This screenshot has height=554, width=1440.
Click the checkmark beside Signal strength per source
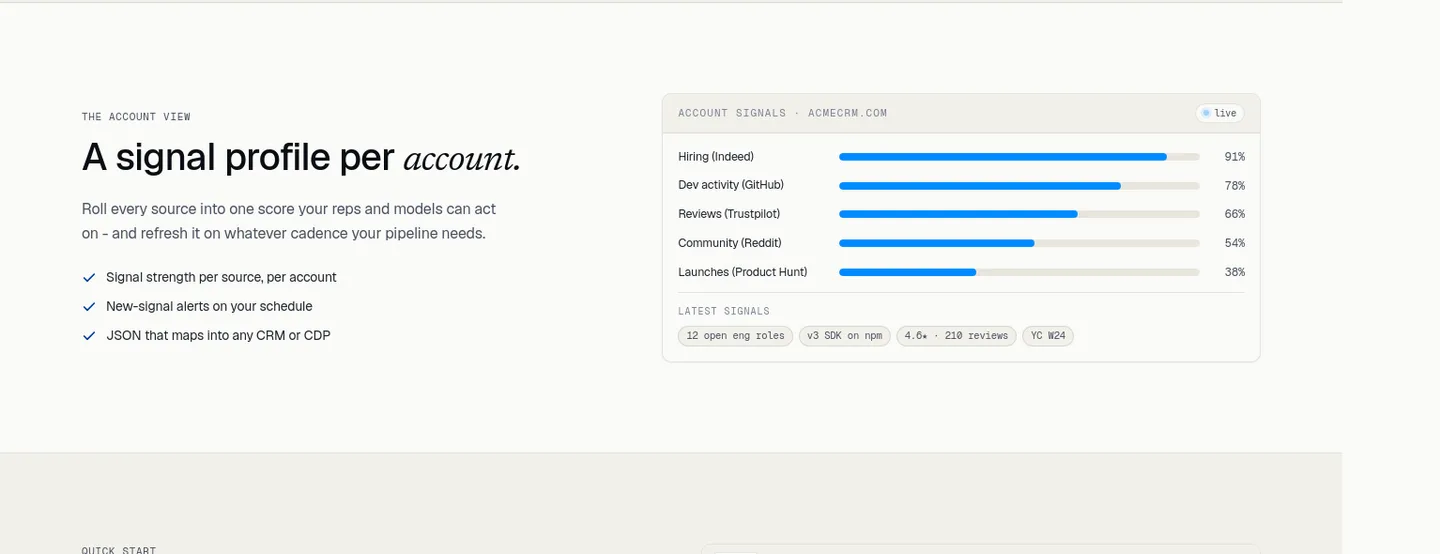[x=89, y=278]
